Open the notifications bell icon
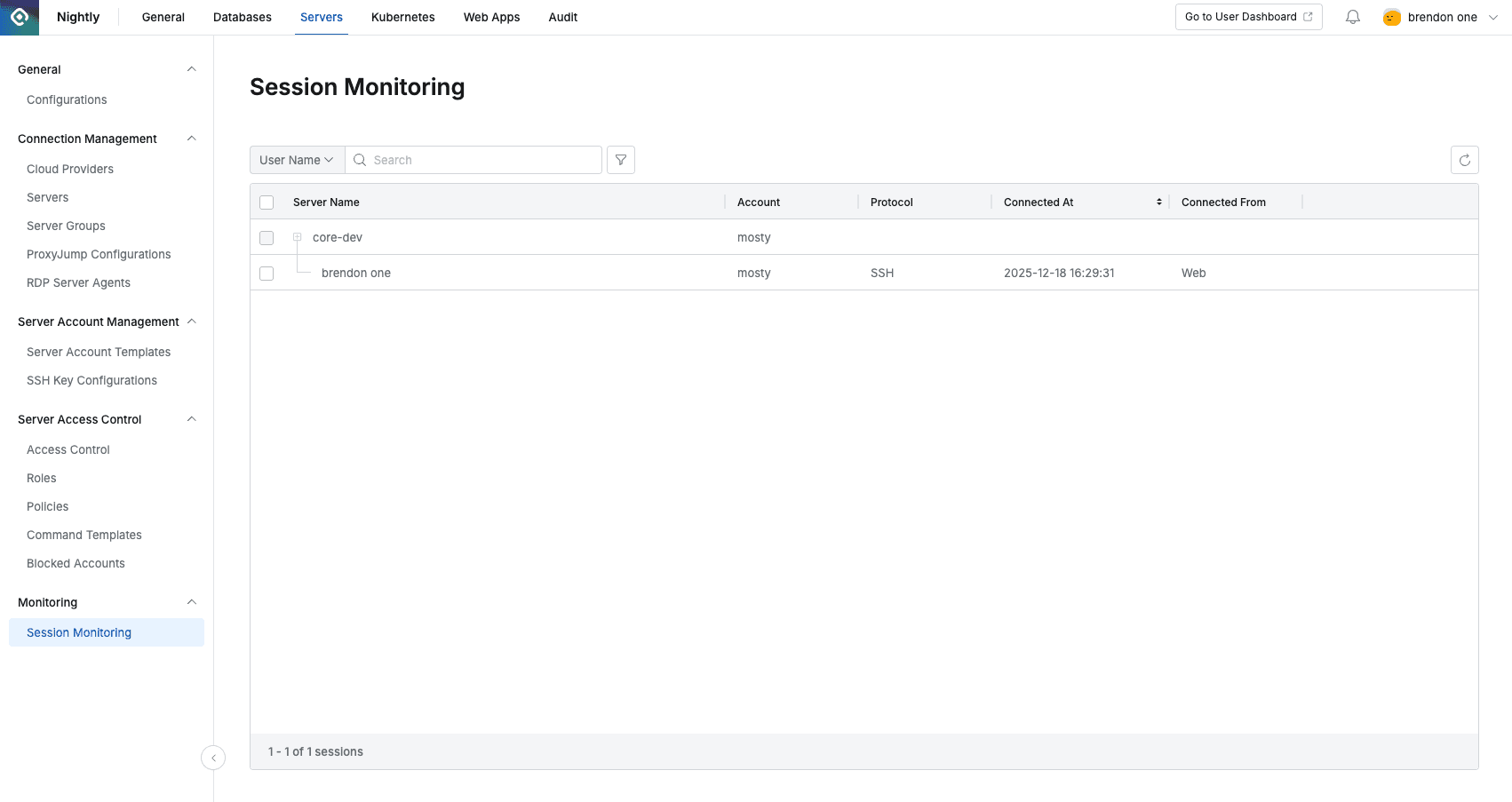Image resolution: width=1512 pixels, height=802 pixels. (1352, 17)
